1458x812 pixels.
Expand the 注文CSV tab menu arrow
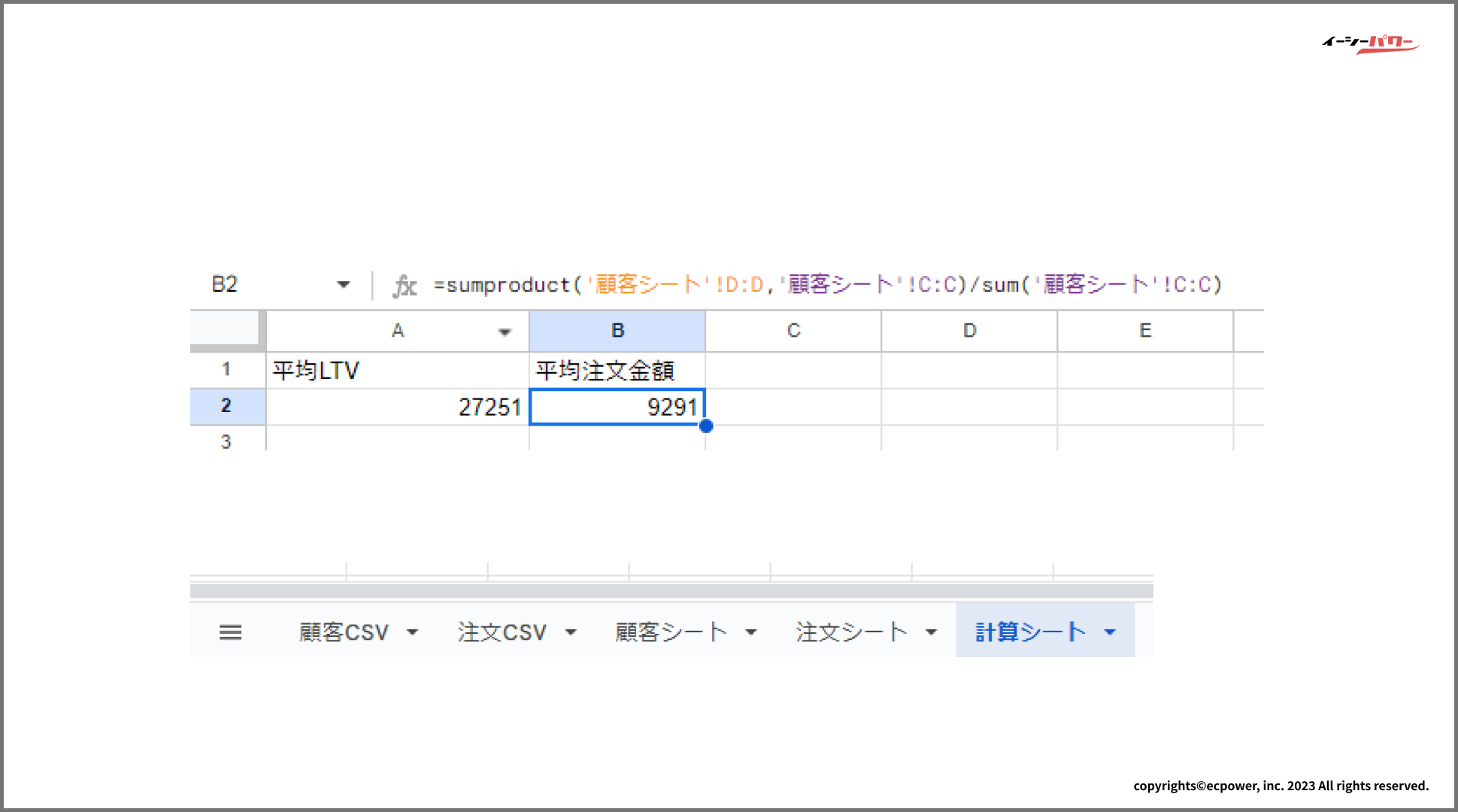(571, 632)
